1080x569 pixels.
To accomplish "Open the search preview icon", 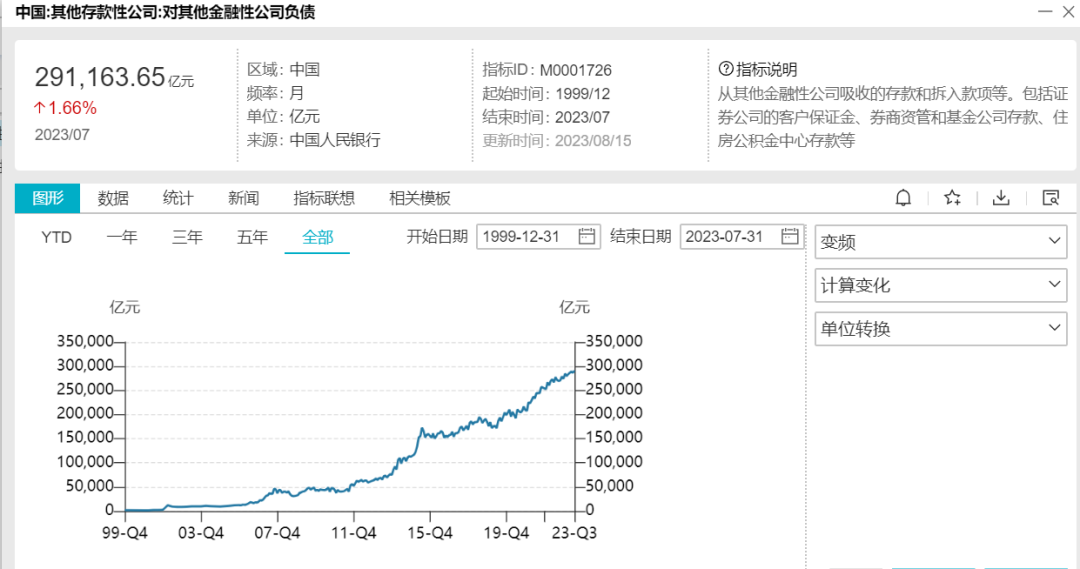I will (1050, 198).
